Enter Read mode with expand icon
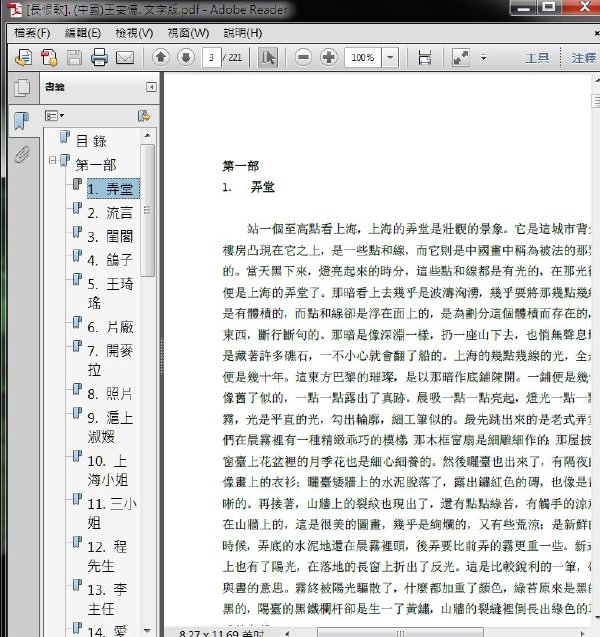The height and width of the screenshot is (637, 600). [x=461, y=58]
